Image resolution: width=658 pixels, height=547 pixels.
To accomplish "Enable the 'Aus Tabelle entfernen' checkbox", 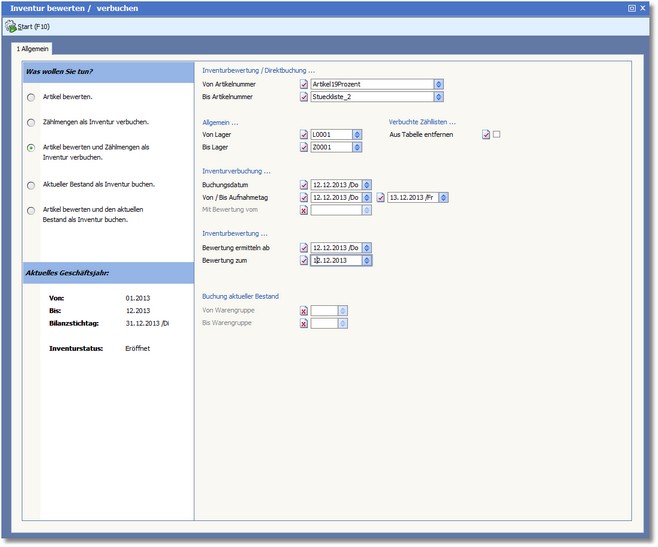I will (496, 134).
